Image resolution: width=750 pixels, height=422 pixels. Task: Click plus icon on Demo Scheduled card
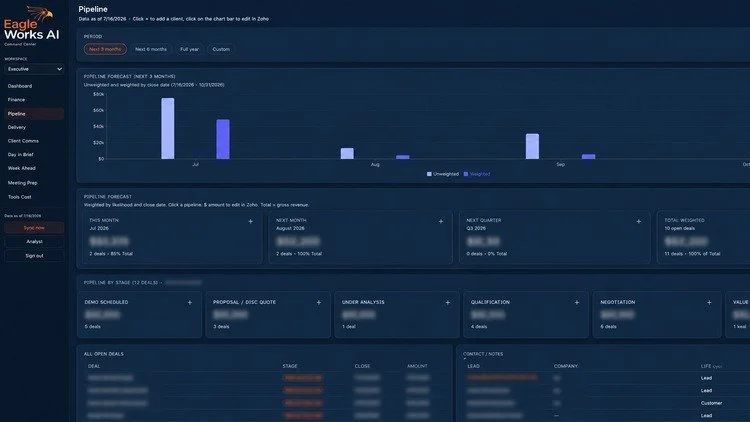(190, 303)
